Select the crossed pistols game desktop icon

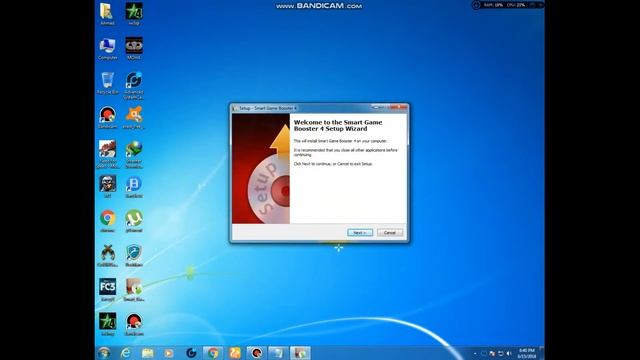tap(107, 256)
